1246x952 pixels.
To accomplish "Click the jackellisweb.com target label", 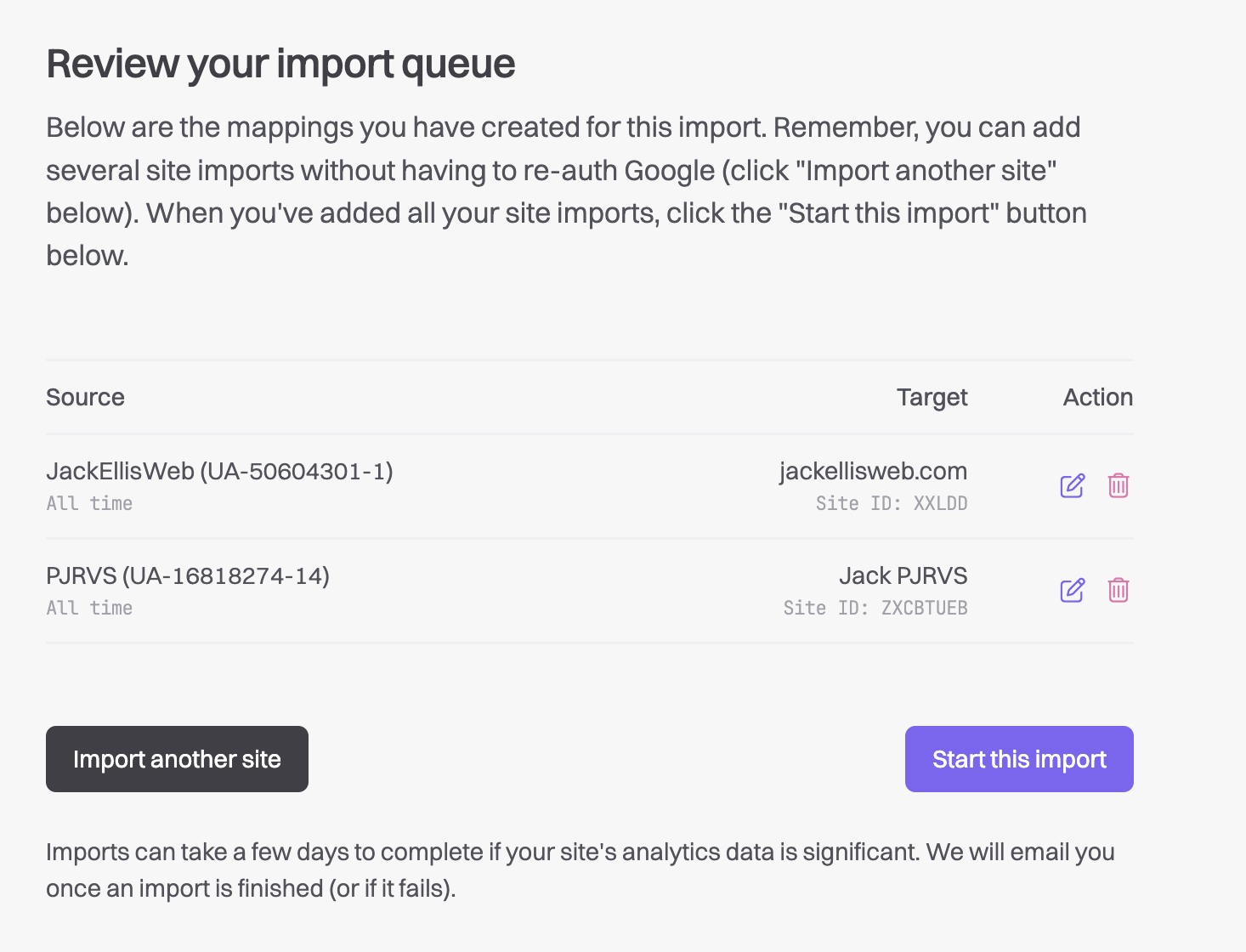I will coord(873,471).
